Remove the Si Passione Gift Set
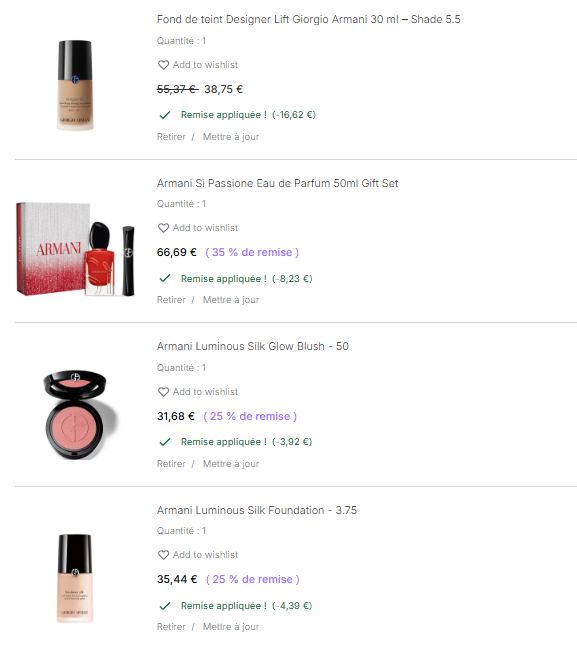This screenshot has height=648, width=577. point(171,300)
